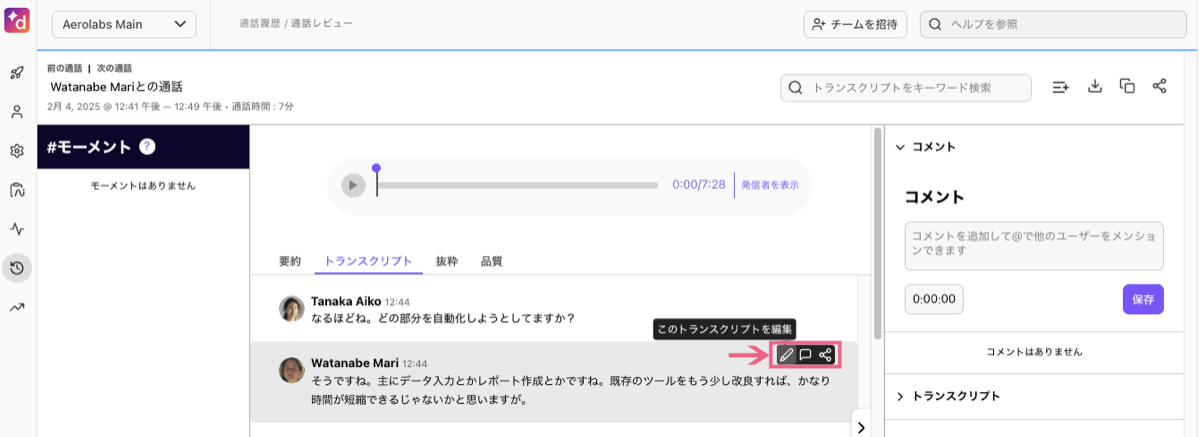1199x437 pixels.
Task: Click the ヘルプを参照 search field
Action: click(1054, 24)
